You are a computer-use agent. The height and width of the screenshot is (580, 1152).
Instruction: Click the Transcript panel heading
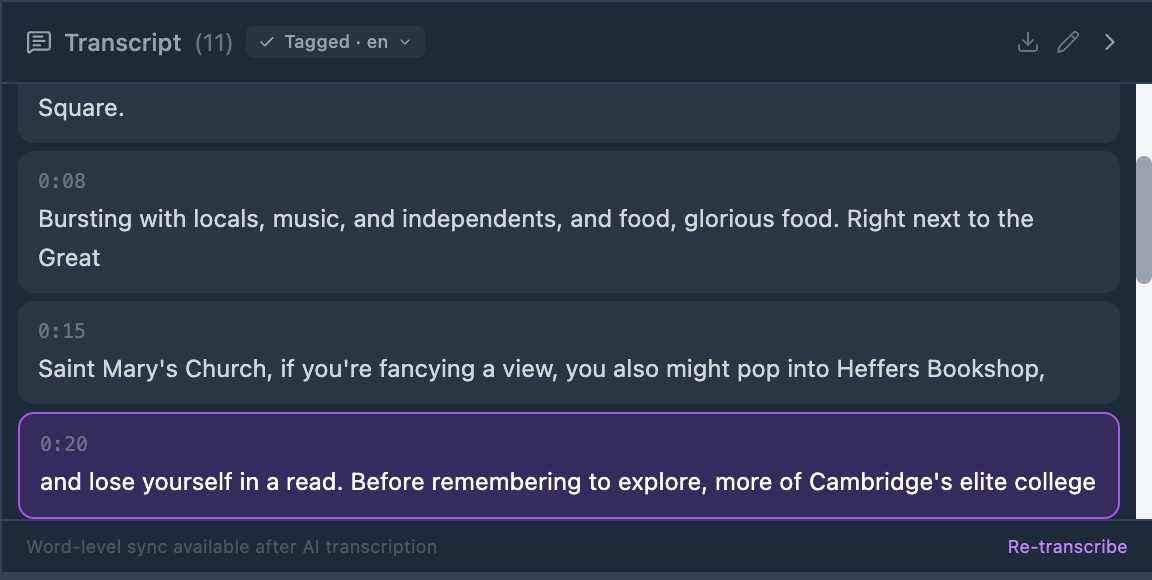[x=123, y=43]
